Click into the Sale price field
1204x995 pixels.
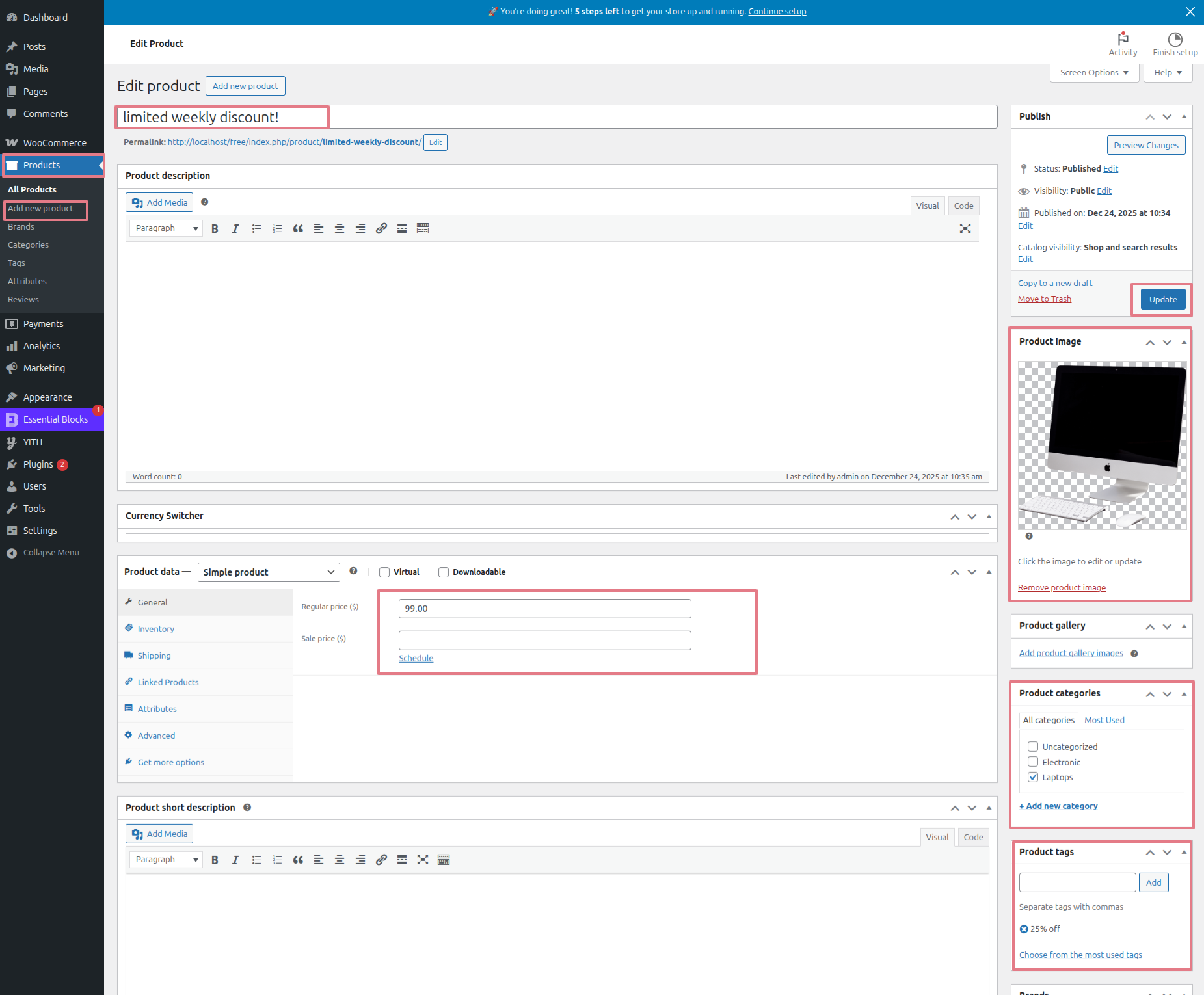tap(544, 641)
